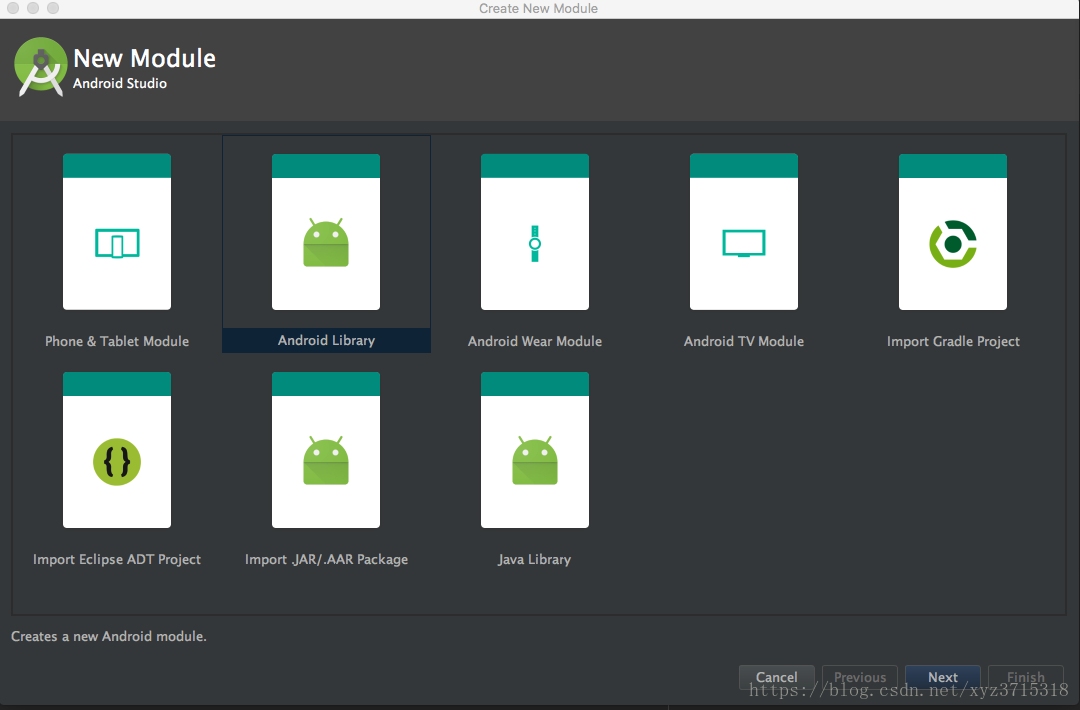The image size is (1080, 710).
Task: Click the Import Eclipse ADT Project label
Action: click(117, 559)
